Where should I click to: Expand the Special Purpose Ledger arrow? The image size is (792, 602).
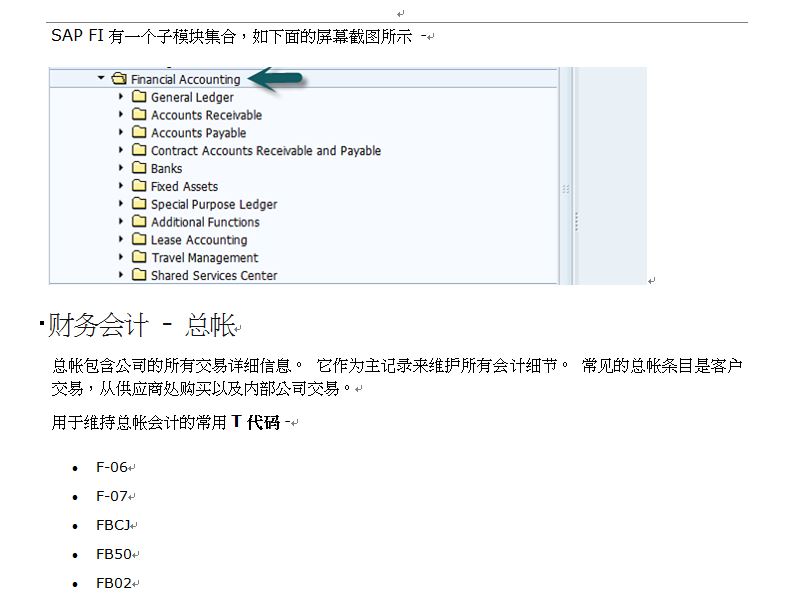tap(121, 203)
